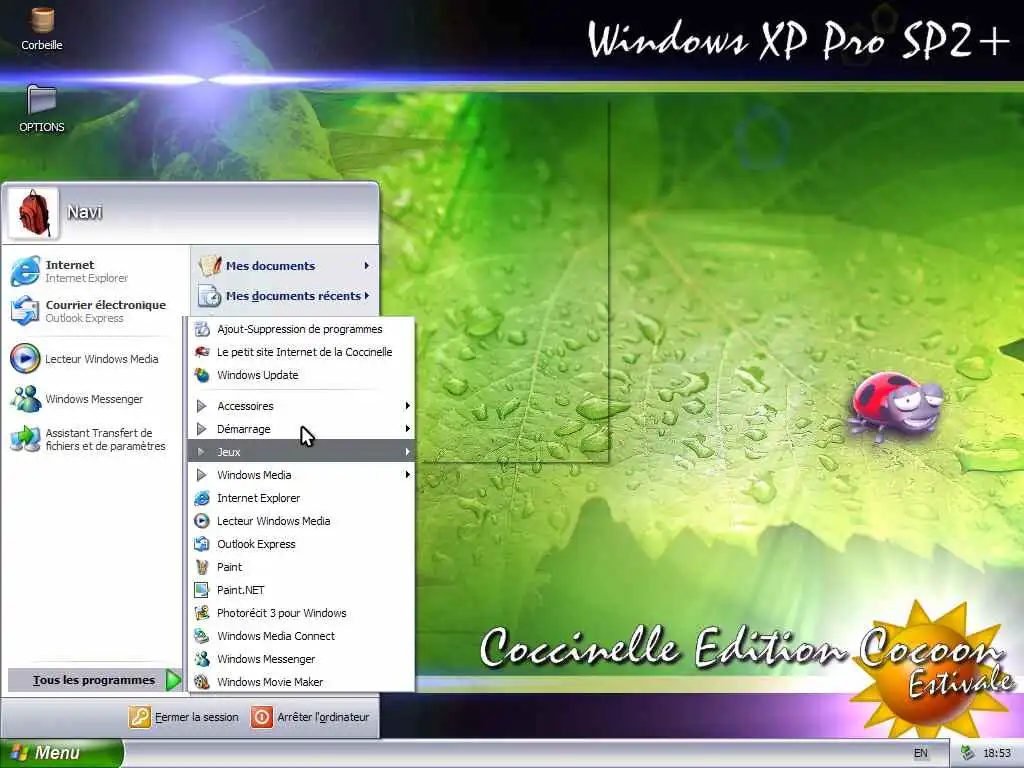Open Courrier électronique Outlook Express icon
The height and width of the screenshot is (768, 1024).
pyautogui.click(x=25, y=311)
